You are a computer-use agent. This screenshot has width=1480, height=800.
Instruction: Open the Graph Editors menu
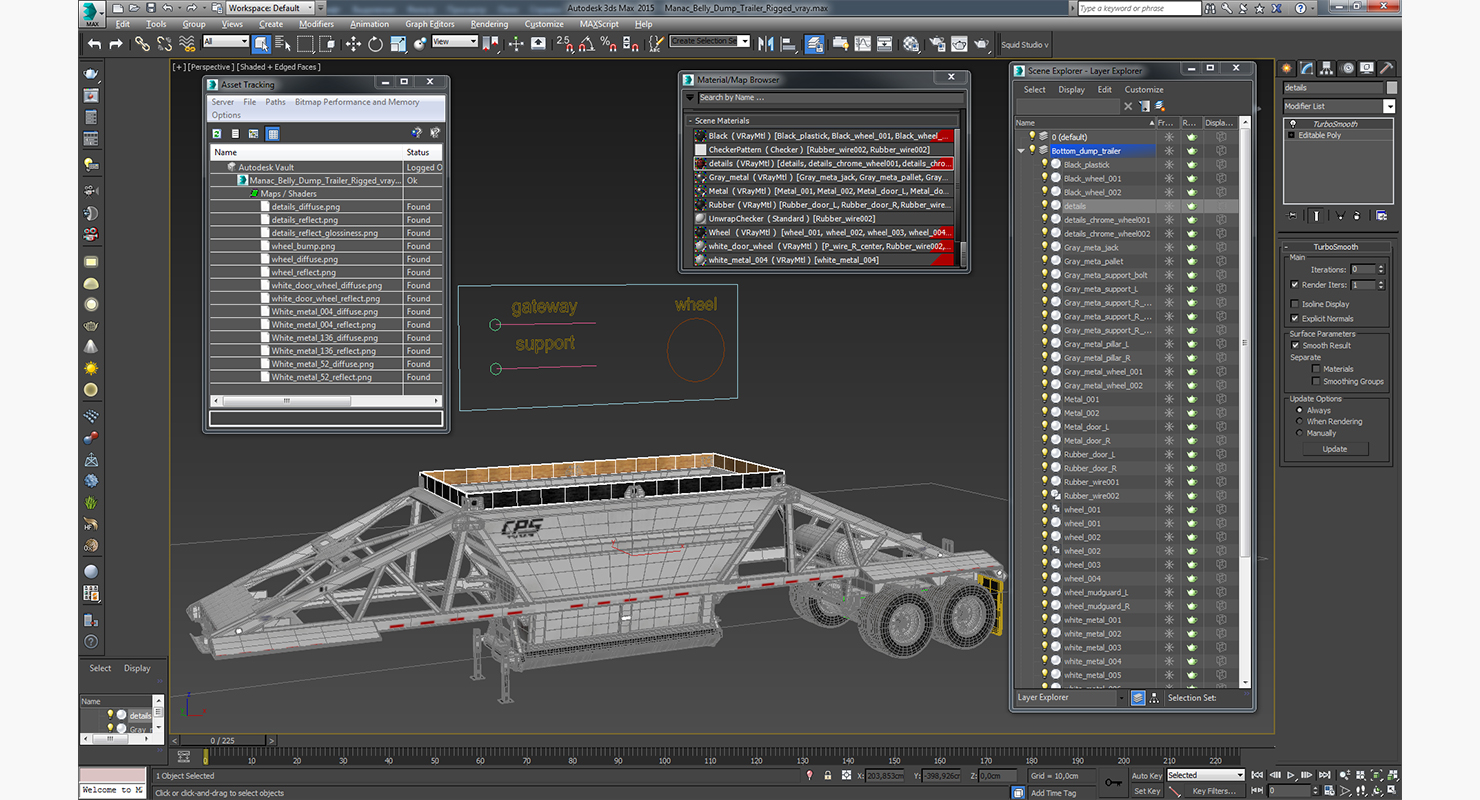point(430,24)
